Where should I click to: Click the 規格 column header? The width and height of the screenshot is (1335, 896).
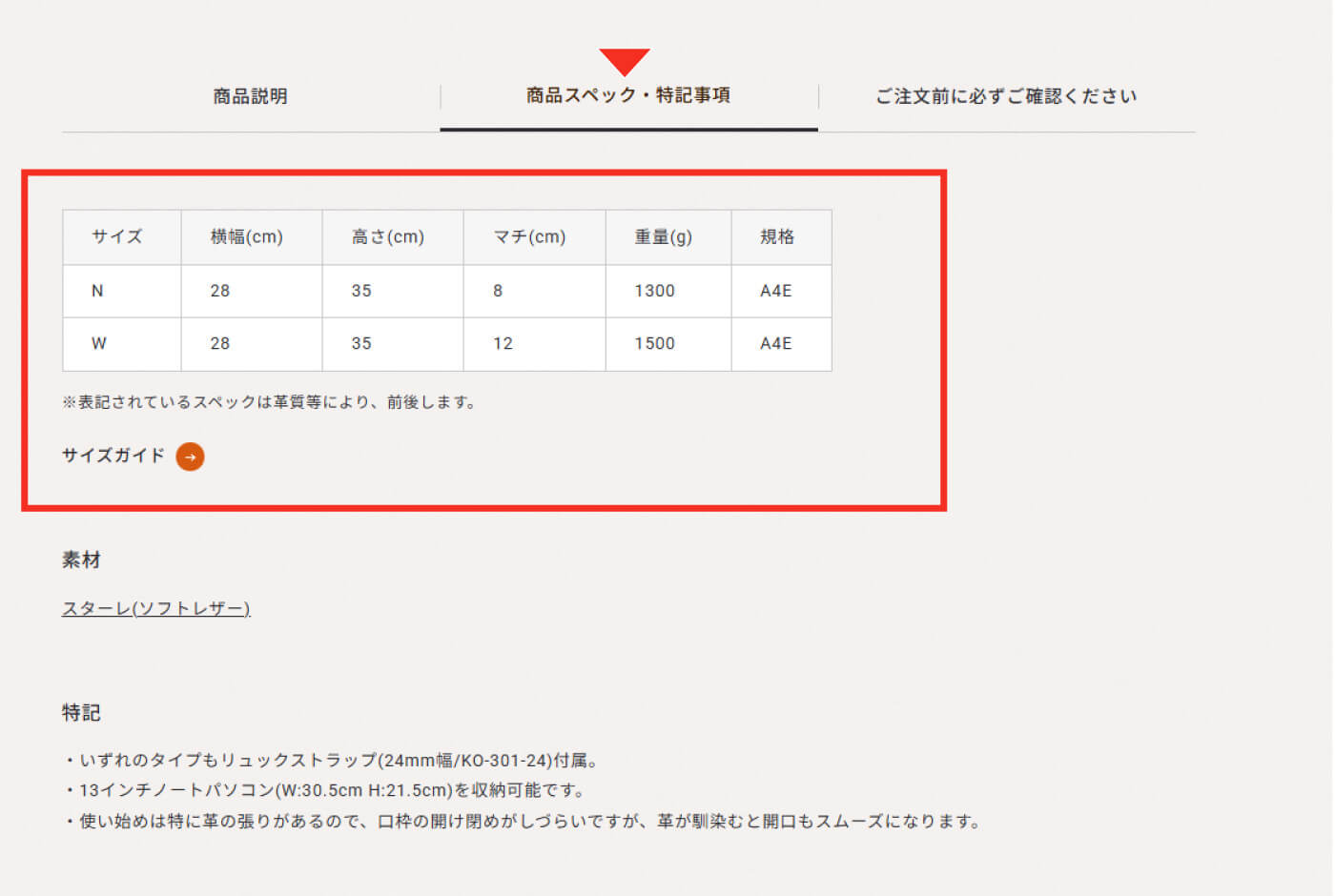point(777,236)
